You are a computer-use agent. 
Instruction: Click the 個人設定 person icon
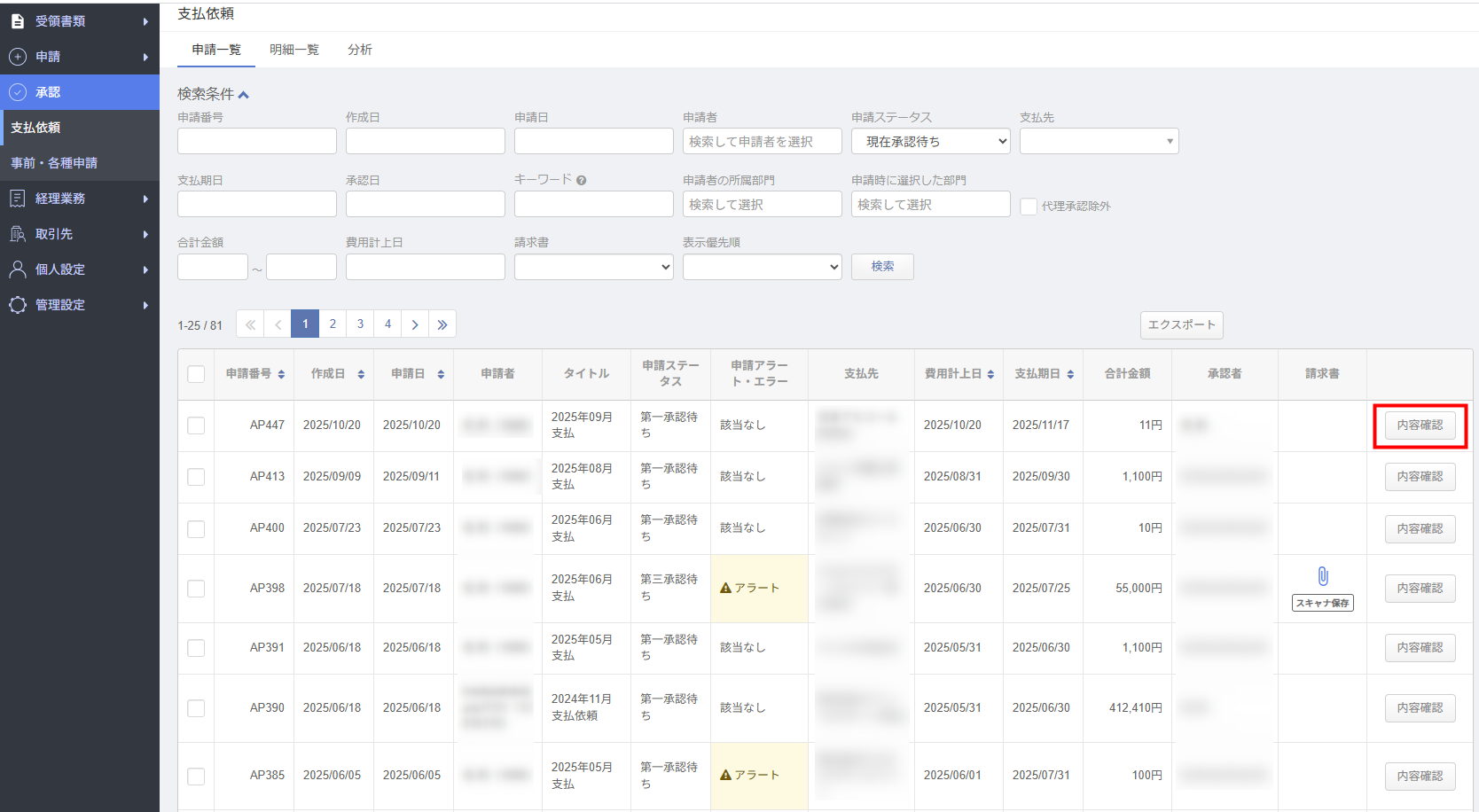(x=18, y=269)
